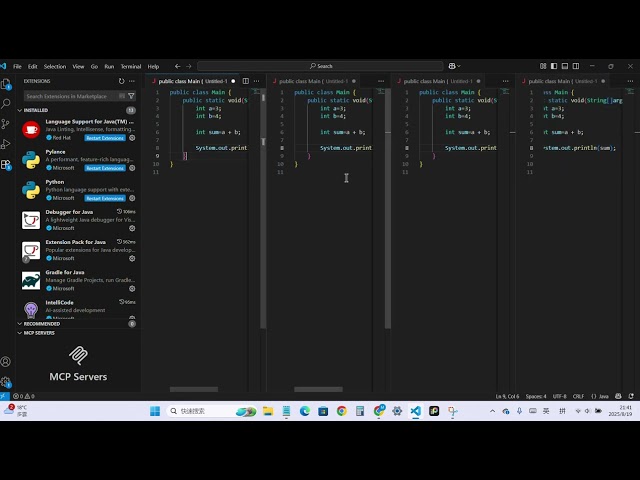
Task: Open more actions in fourth editor group
Action: pos(631,81)
